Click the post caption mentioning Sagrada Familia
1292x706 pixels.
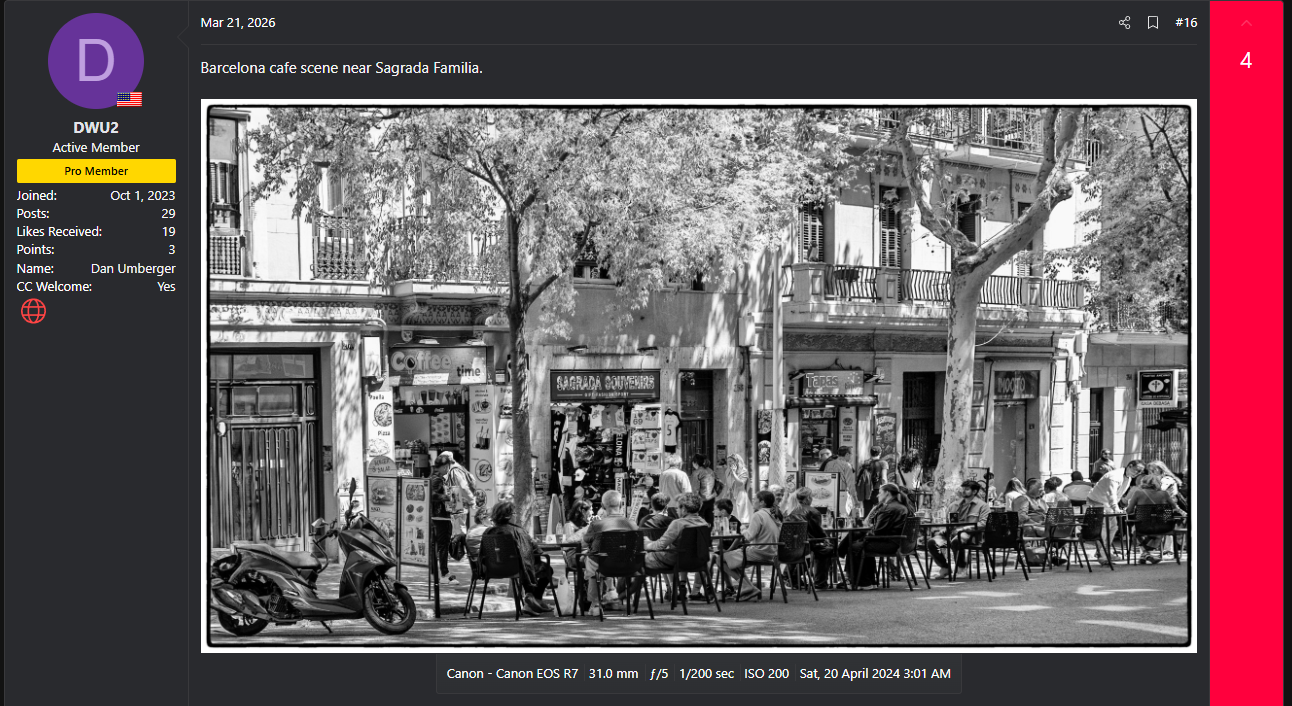coord(341,68)
